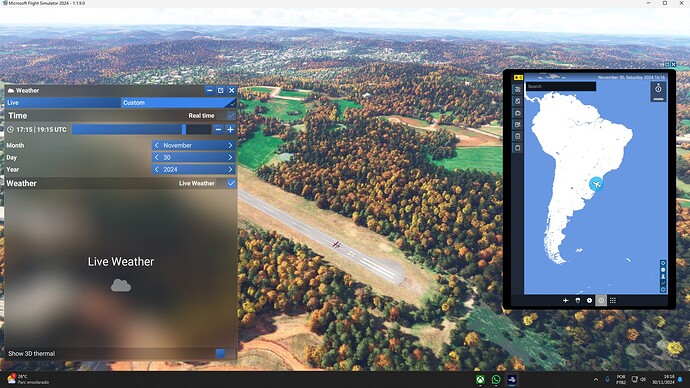Decrease the Year from 2024

(x=157, y=169)
